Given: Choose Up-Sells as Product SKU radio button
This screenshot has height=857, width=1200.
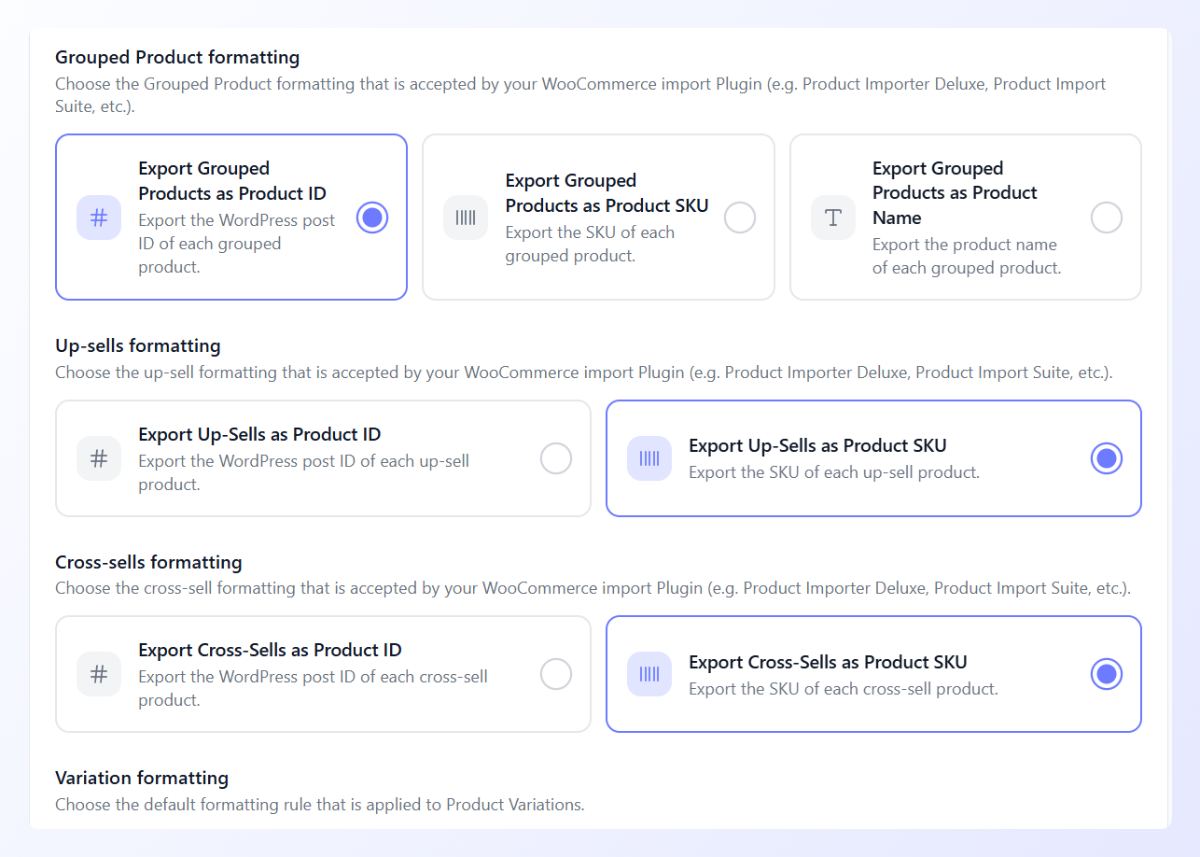Looking at the screenshot, I should pos(1106,458).
